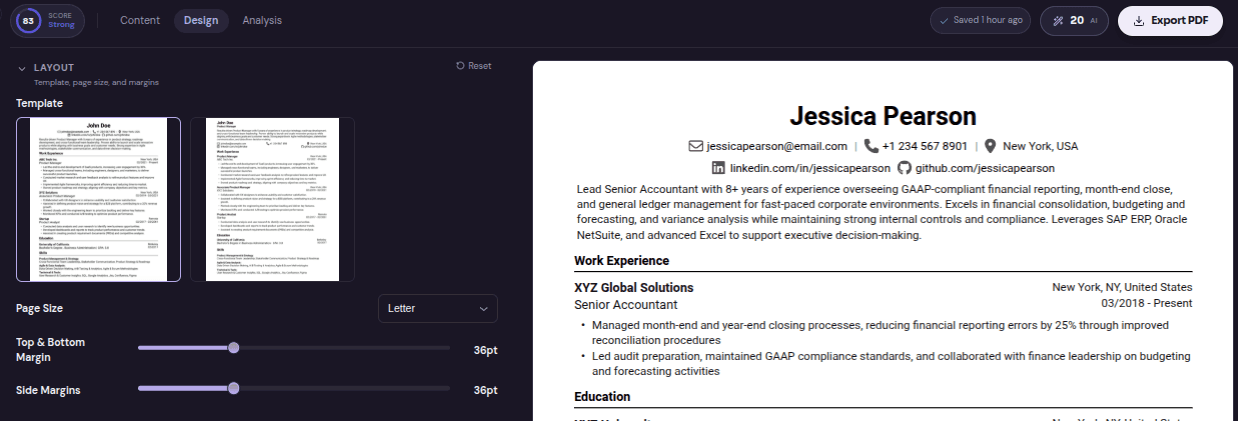Click the phone icon in resume header
This screenshot has height=421, width=1238.
(871, 146)
